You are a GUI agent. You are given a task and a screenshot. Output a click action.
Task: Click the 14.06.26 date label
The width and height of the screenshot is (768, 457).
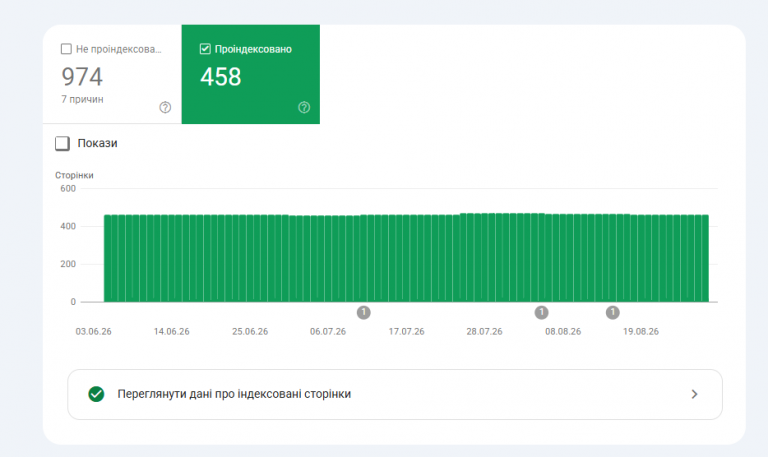click(x=171, y=332)
